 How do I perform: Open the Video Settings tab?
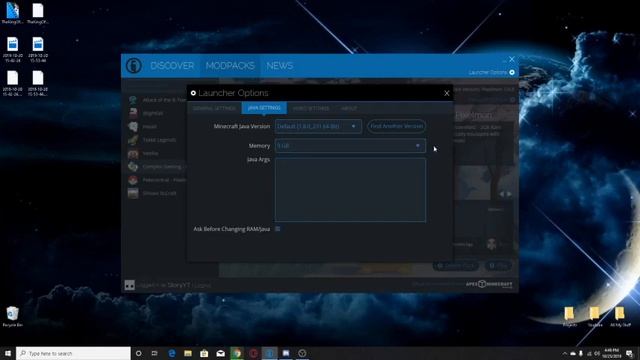311,109
